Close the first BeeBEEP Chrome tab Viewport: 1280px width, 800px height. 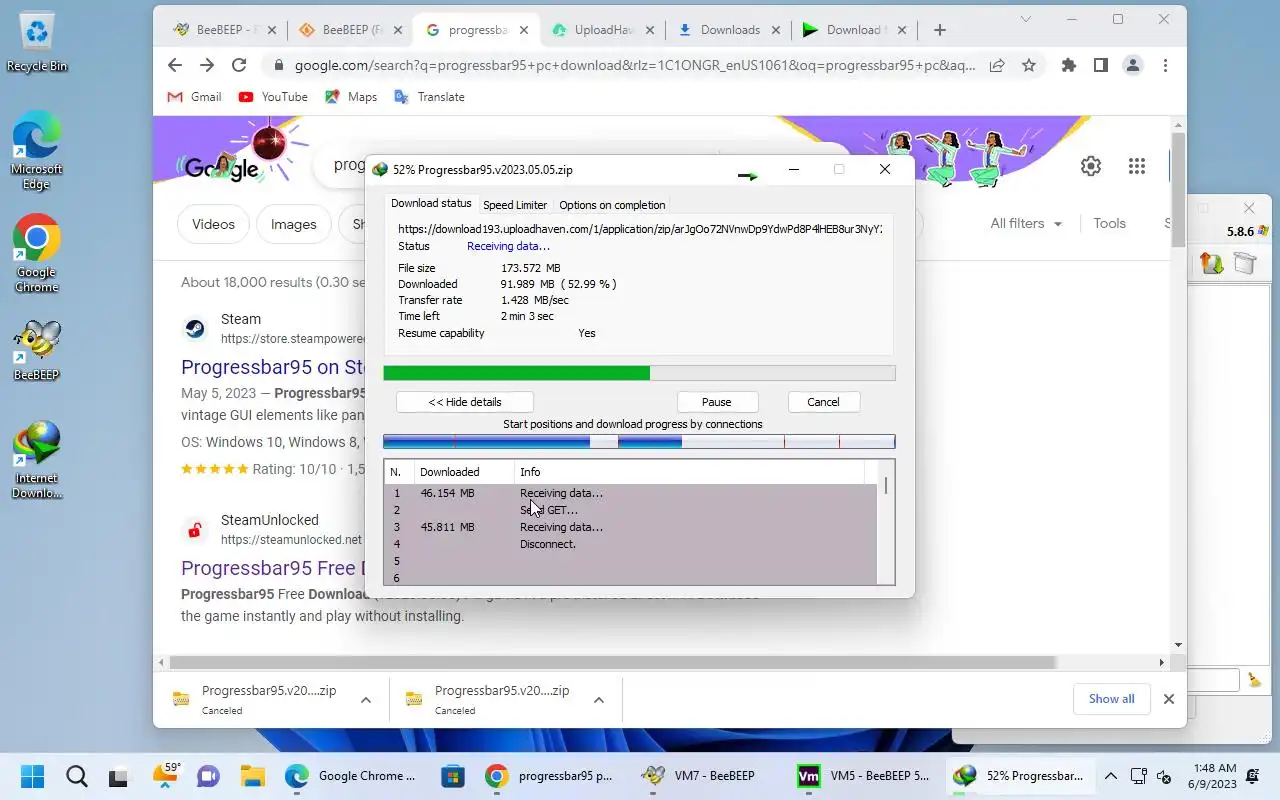pos(272,30)
